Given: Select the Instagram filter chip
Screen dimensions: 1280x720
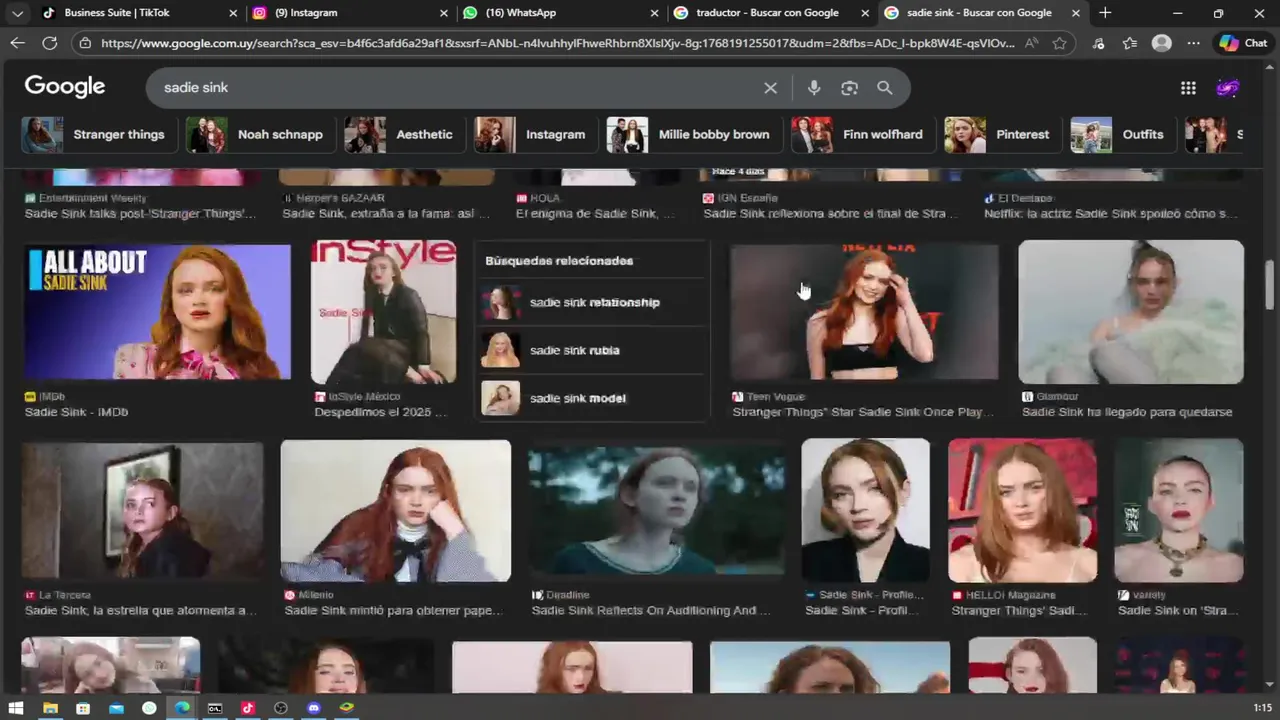Looking at the screenshot, I should click(x=534, y=135).
